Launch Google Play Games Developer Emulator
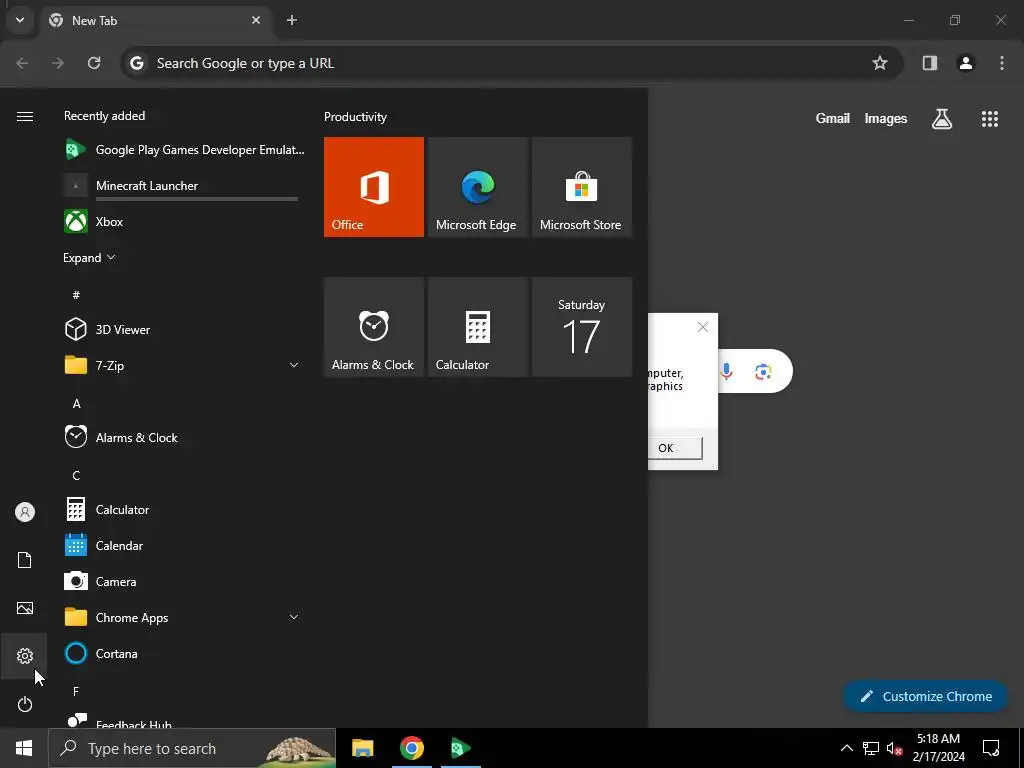1024x768 pixels. tap(184, 150)
